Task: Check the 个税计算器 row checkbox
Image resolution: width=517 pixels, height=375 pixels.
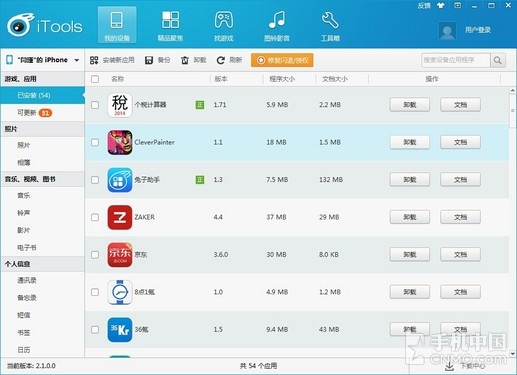Action: [95, 105]
